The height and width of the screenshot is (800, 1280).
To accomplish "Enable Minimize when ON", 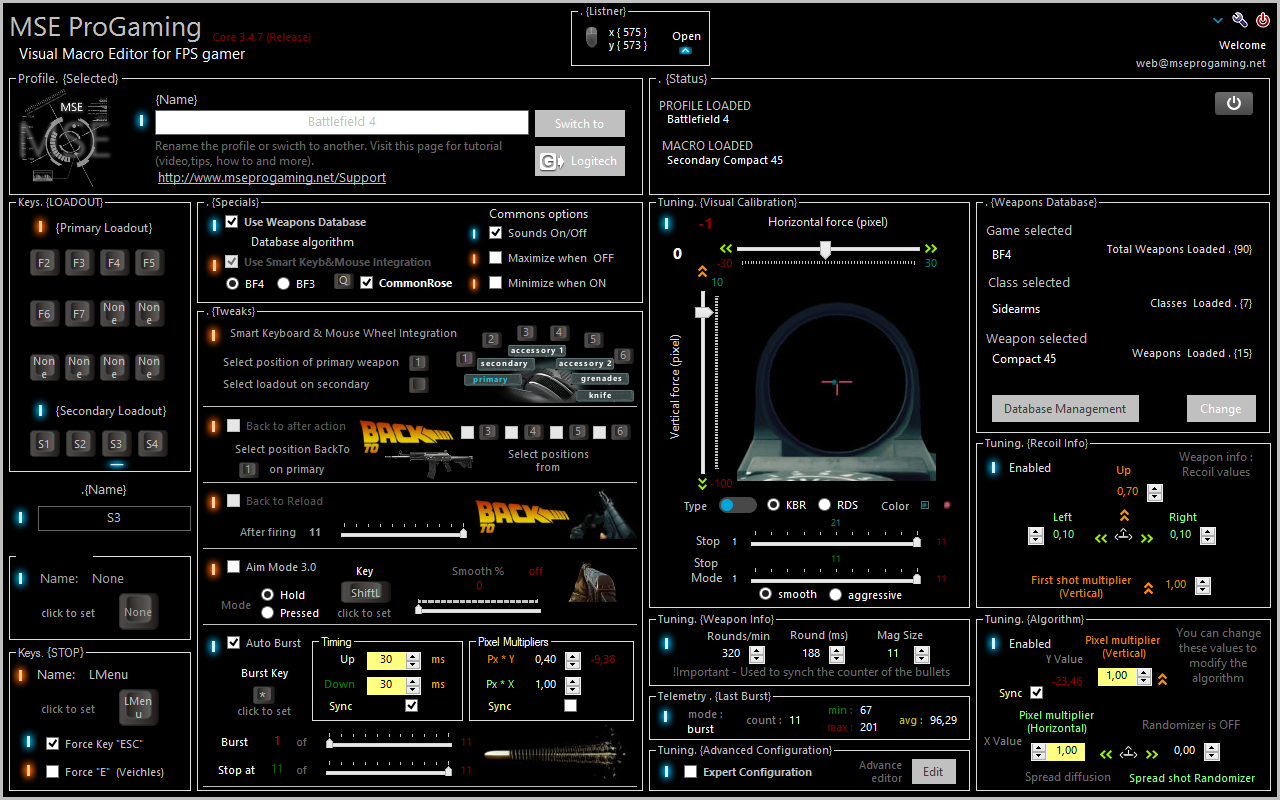I will pyautogui.click(x=496, y=283).
